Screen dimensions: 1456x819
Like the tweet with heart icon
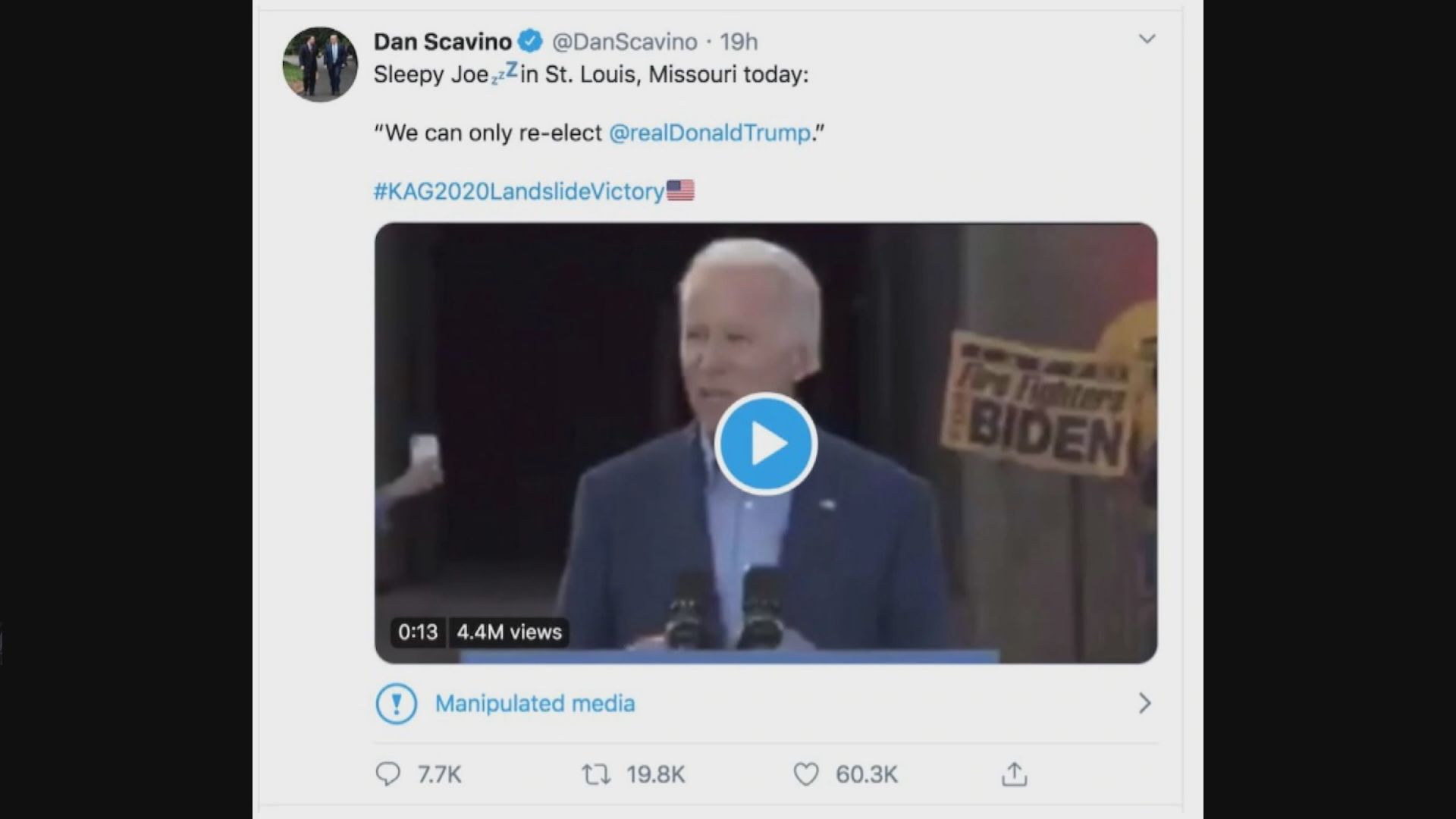805,774
